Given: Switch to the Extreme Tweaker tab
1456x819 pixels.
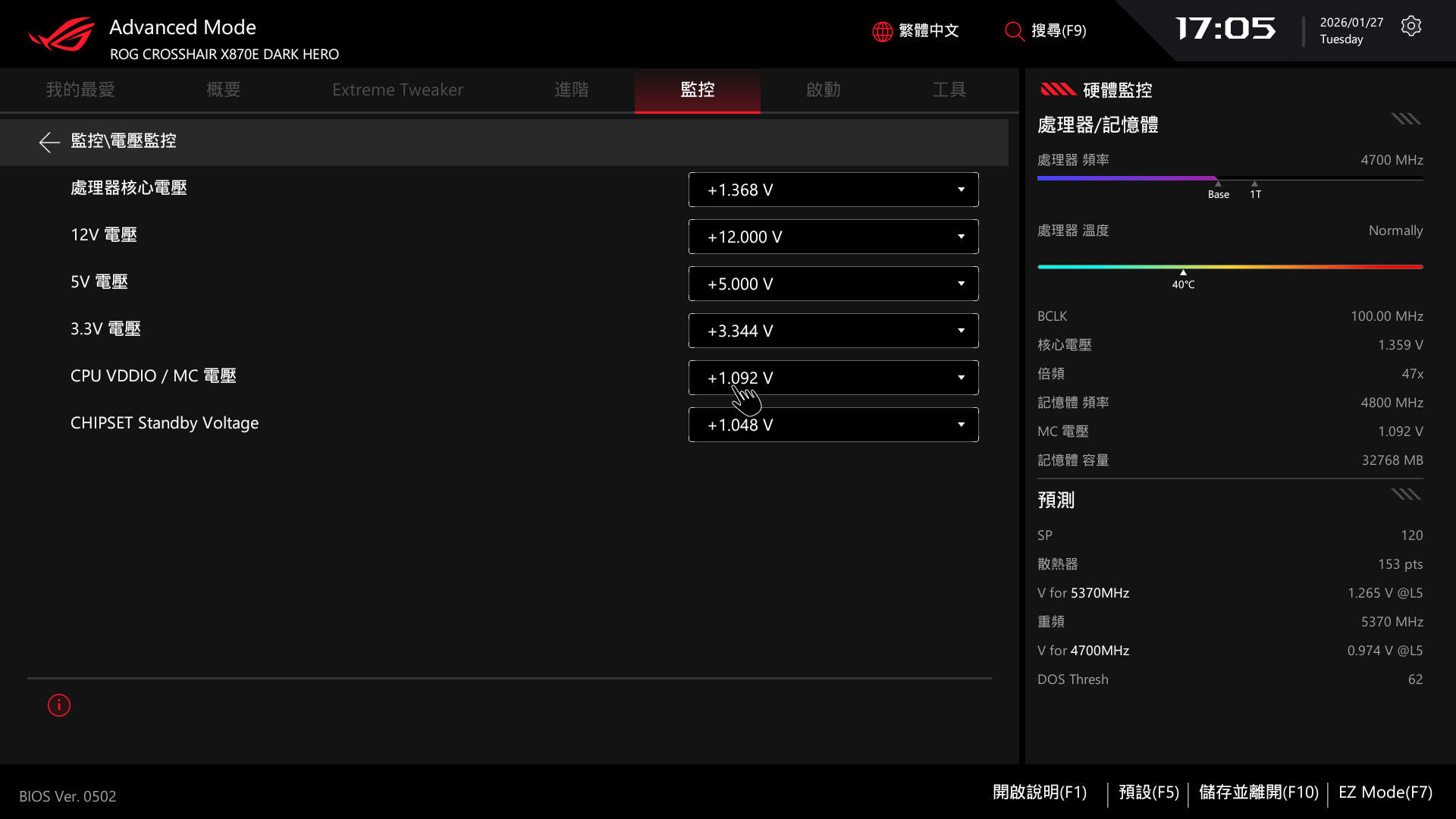Looking at the screenshot, I should [x=397, y=89].
